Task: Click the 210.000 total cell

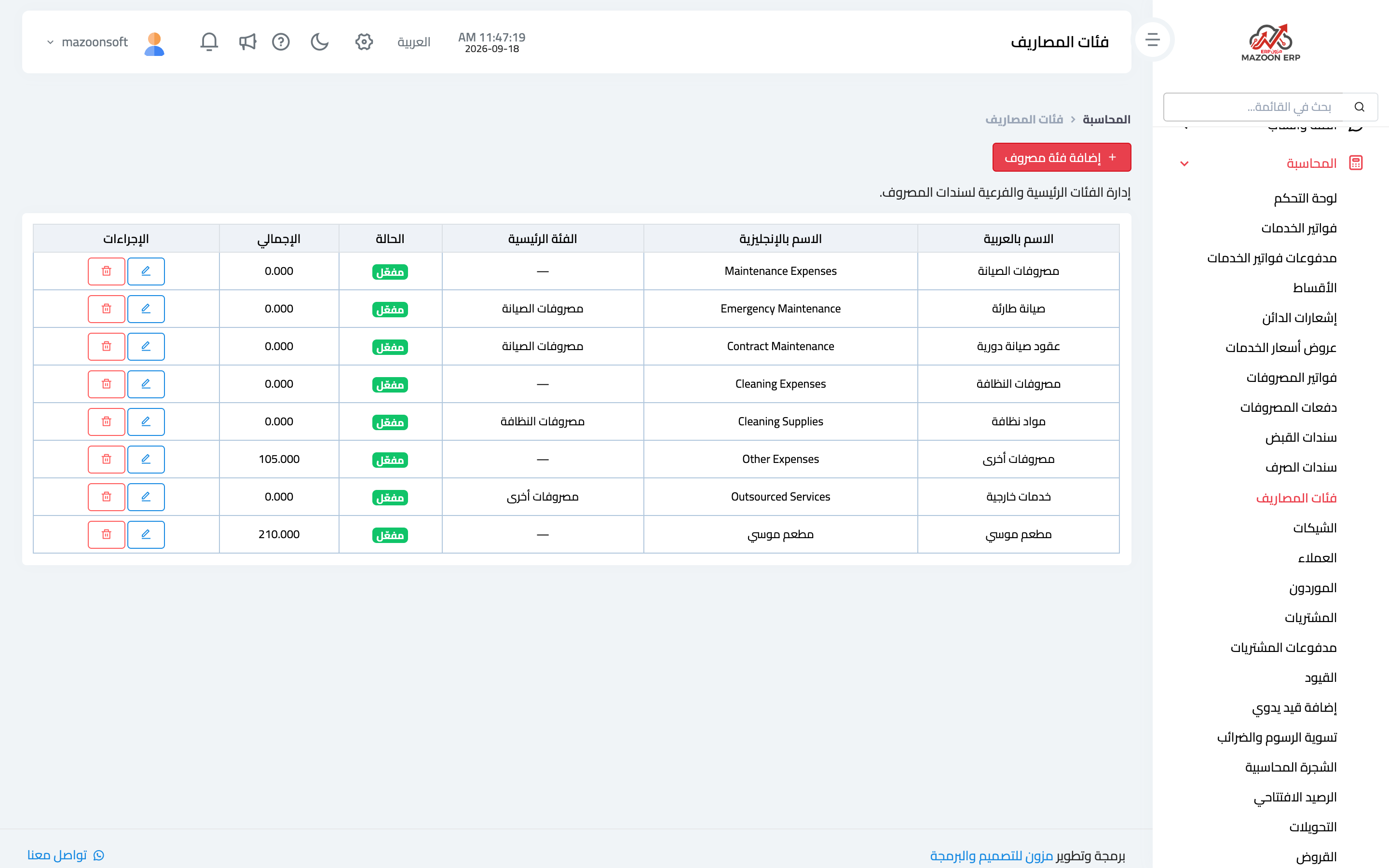Action: coord(279,534)
